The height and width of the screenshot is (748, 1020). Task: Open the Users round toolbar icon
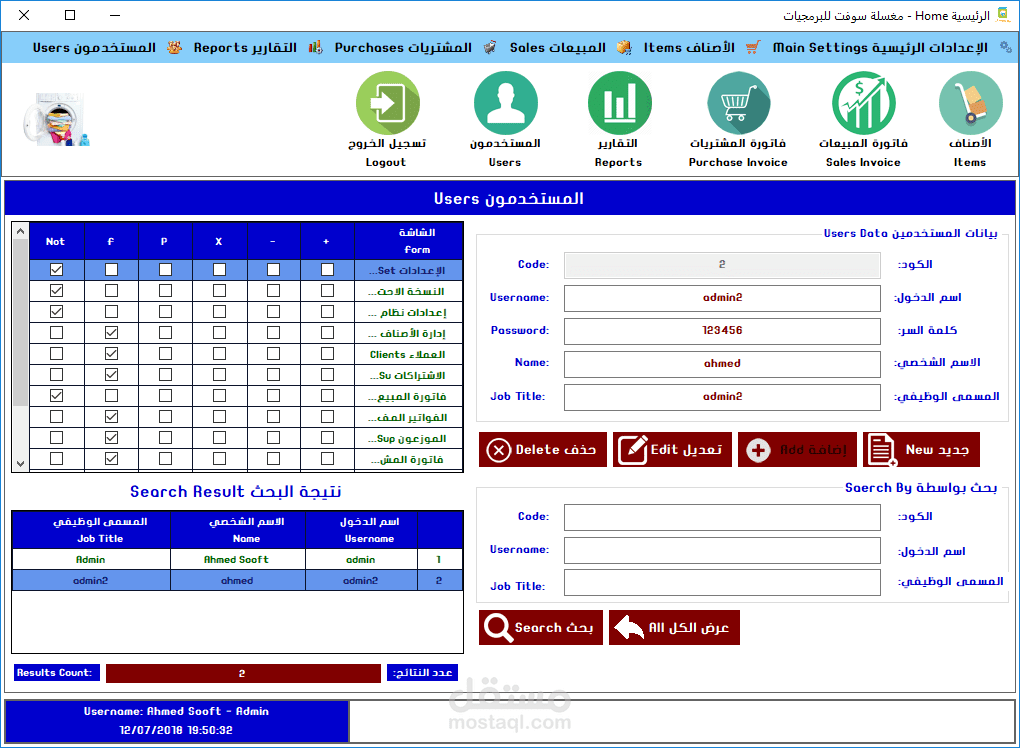point(505,103)
